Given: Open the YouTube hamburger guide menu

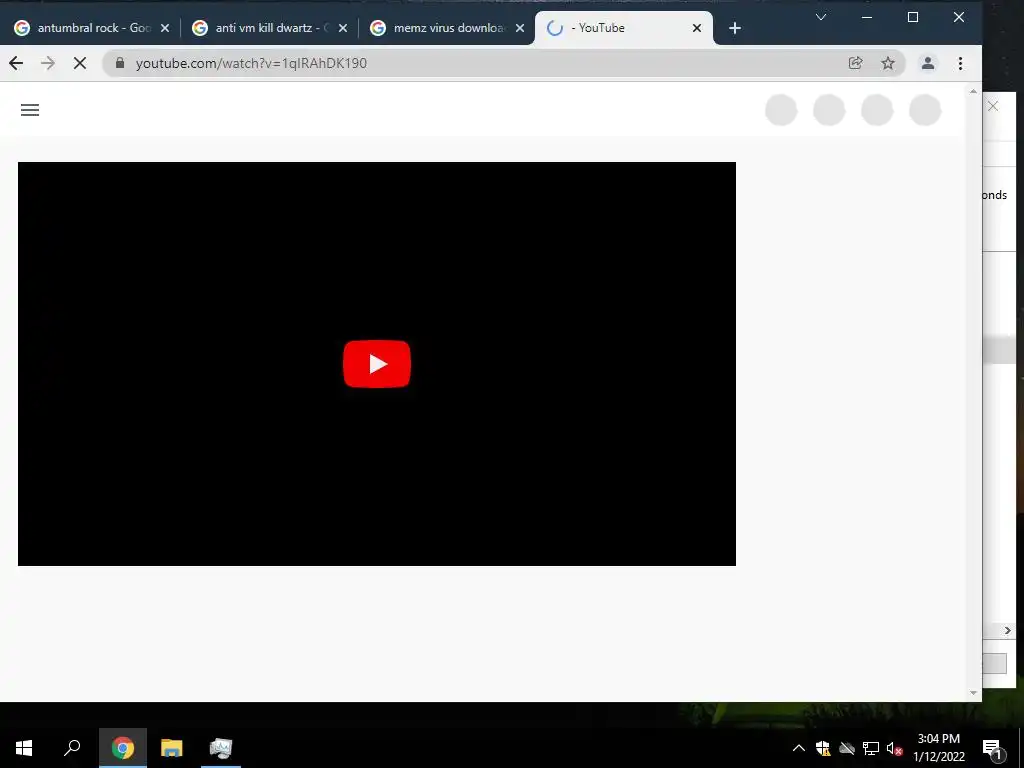Looking at the screenshot, I should click(30, 110).
